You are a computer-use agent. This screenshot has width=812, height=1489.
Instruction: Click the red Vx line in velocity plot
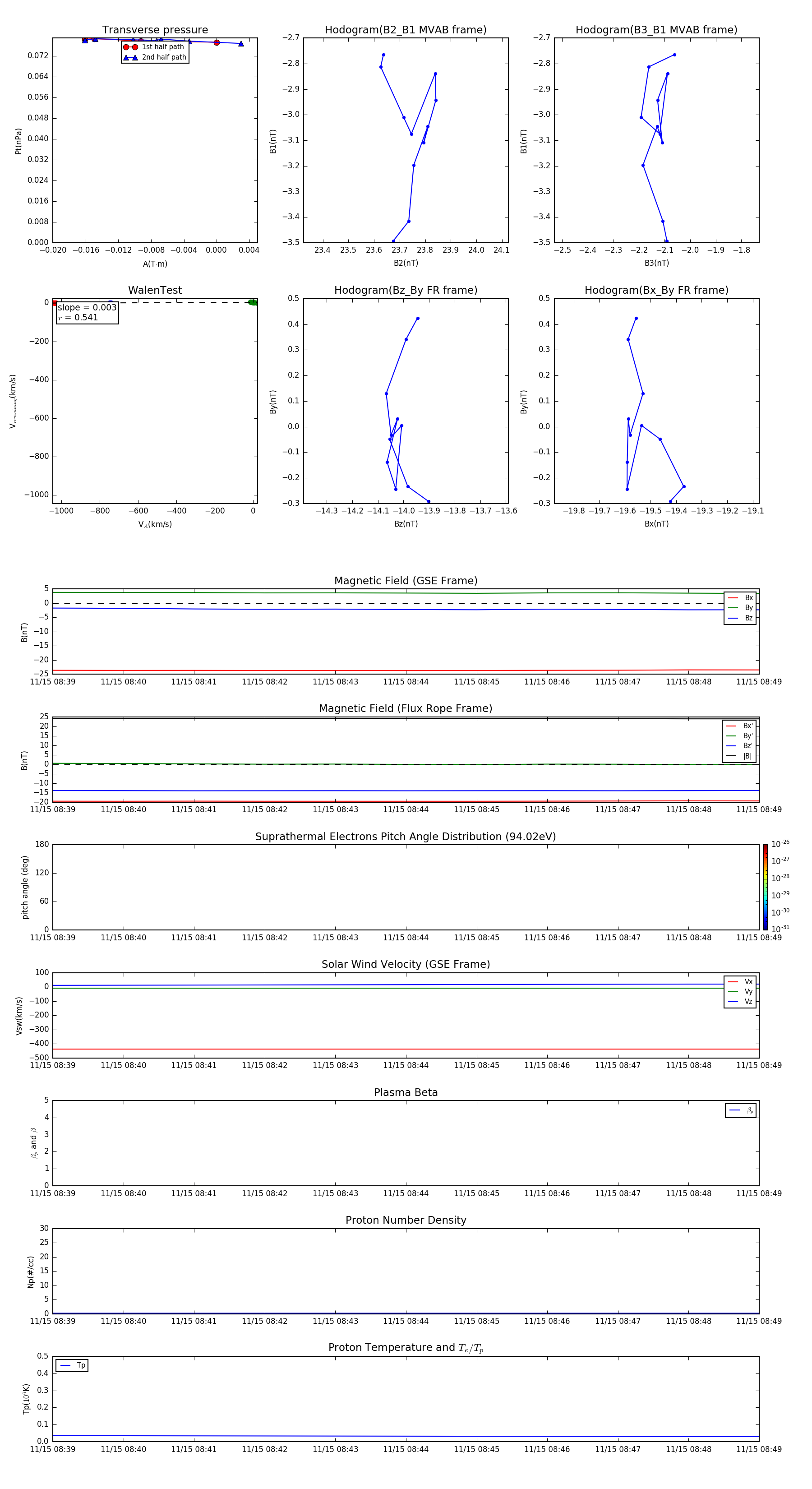coord(406,1049)
